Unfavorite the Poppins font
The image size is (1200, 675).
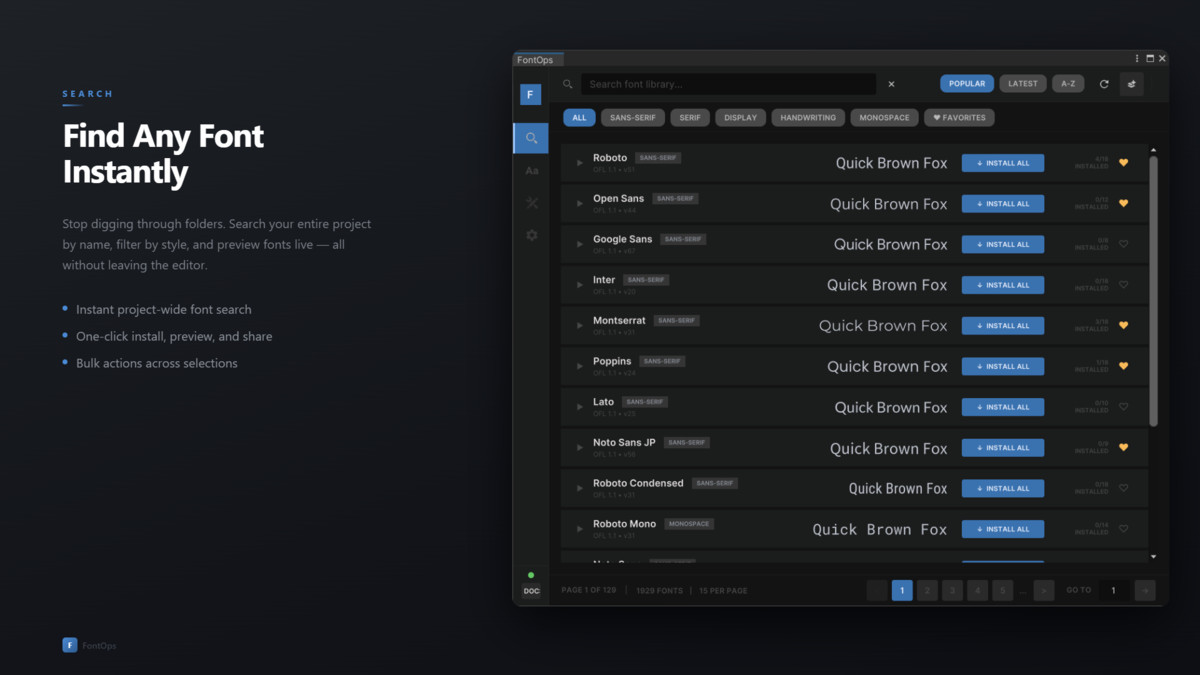coord(1123,366)
